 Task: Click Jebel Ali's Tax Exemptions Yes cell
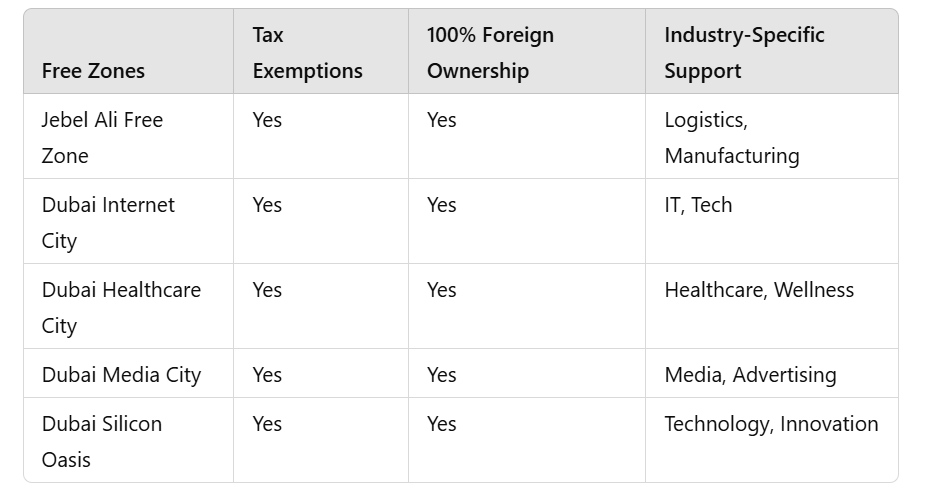click(267, 120)
